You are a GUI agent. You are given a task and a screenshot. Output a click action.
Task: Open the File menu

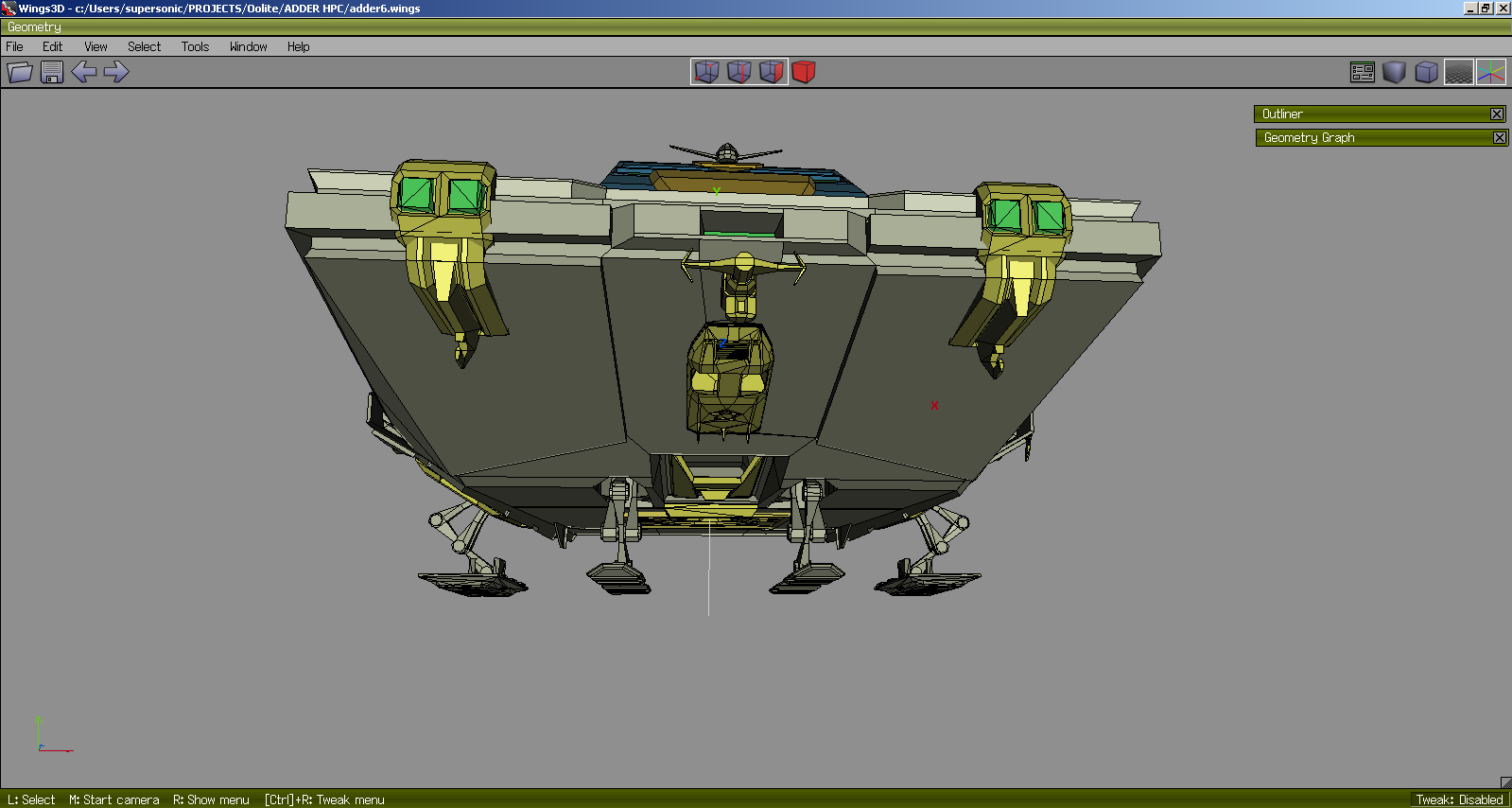coord(15,46)
